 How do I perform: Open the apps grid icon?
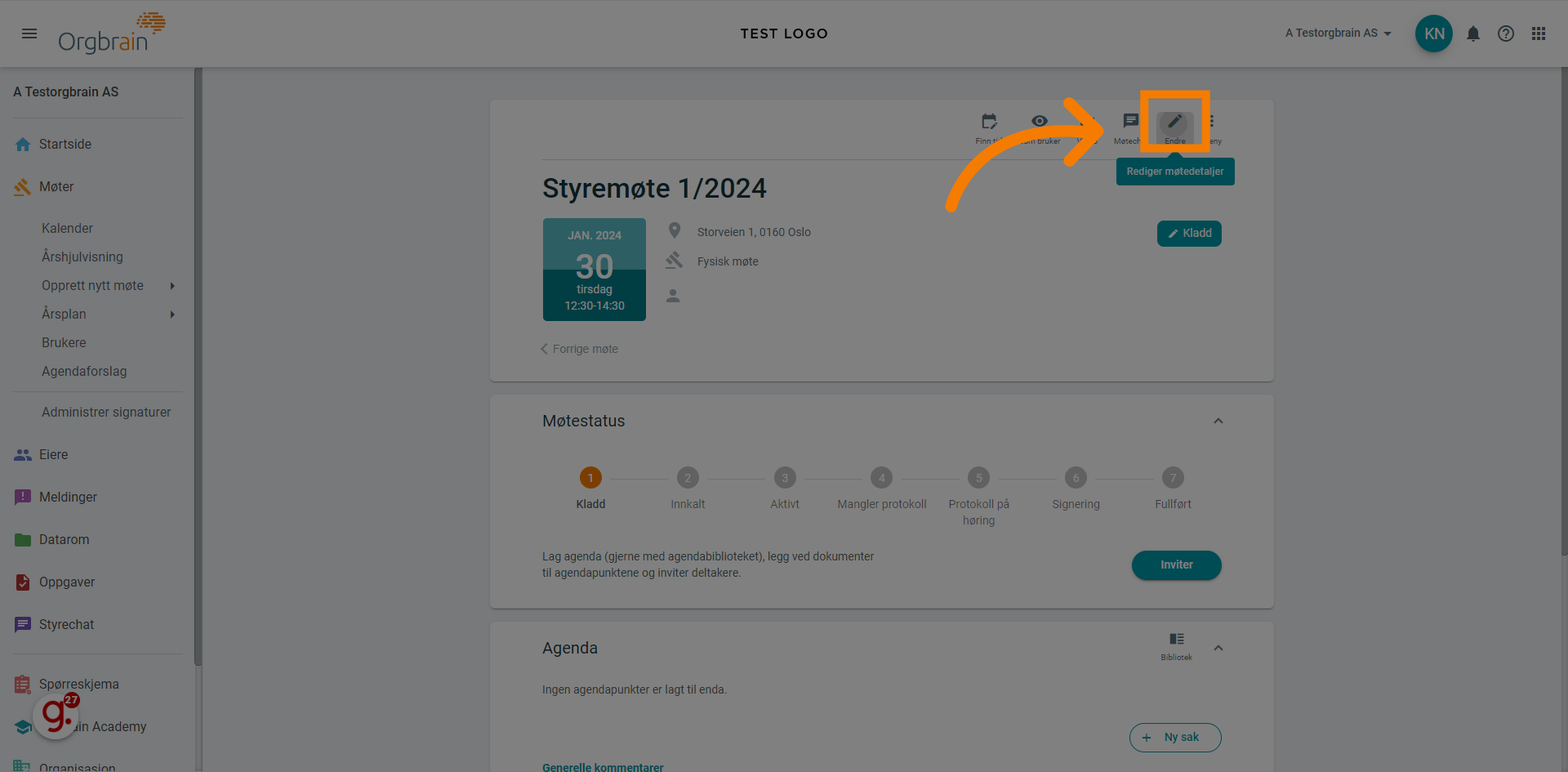point(1538,33)
